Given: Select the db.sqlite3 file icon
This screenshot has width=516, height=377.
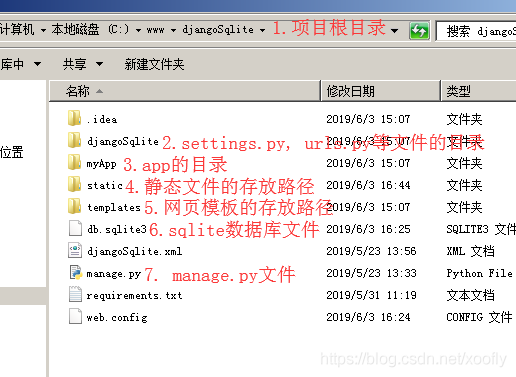Looking at the screenshot, I should [75, 228].
